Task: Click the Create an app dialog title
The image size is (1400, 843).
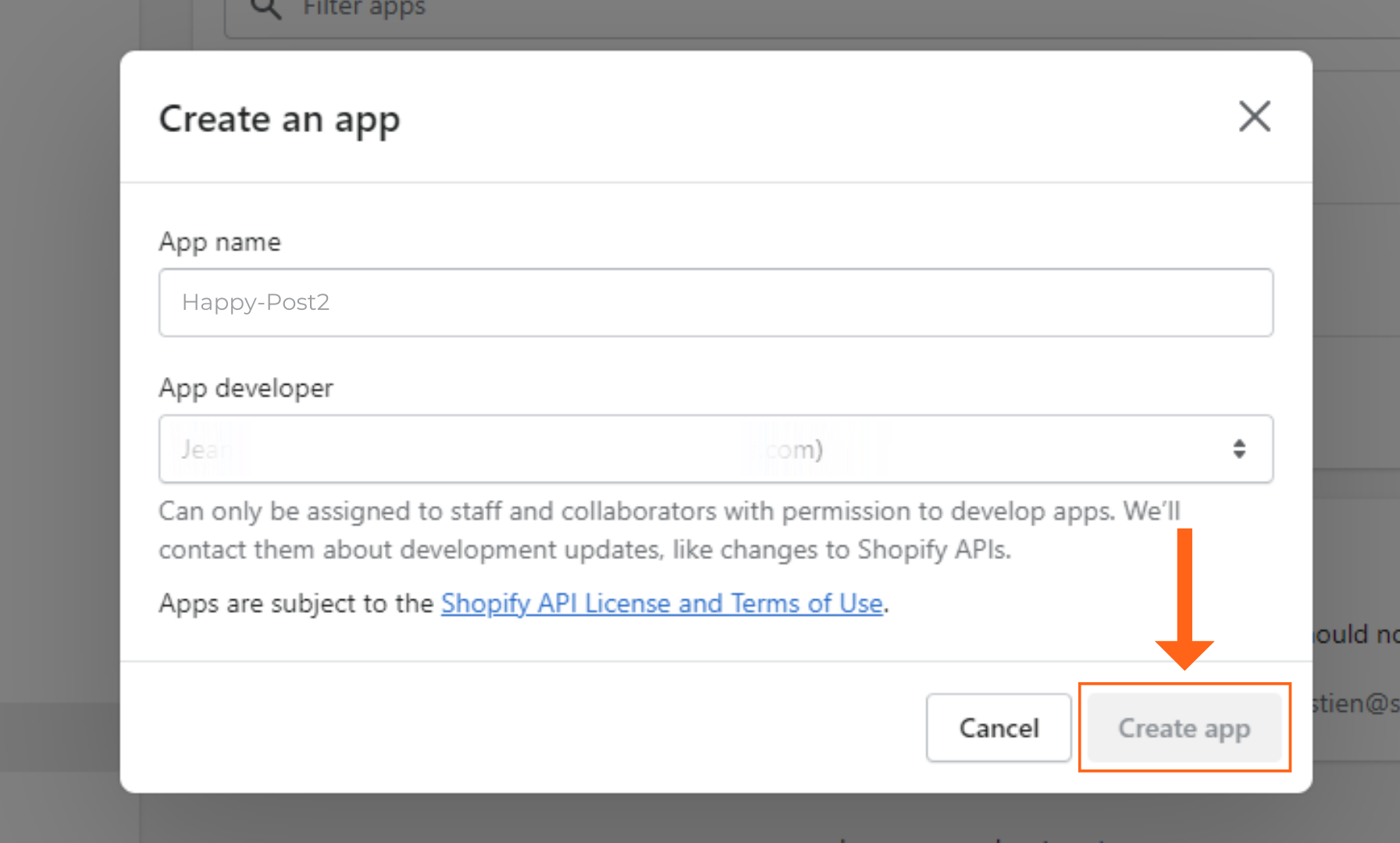Action: tap(279, 119)
